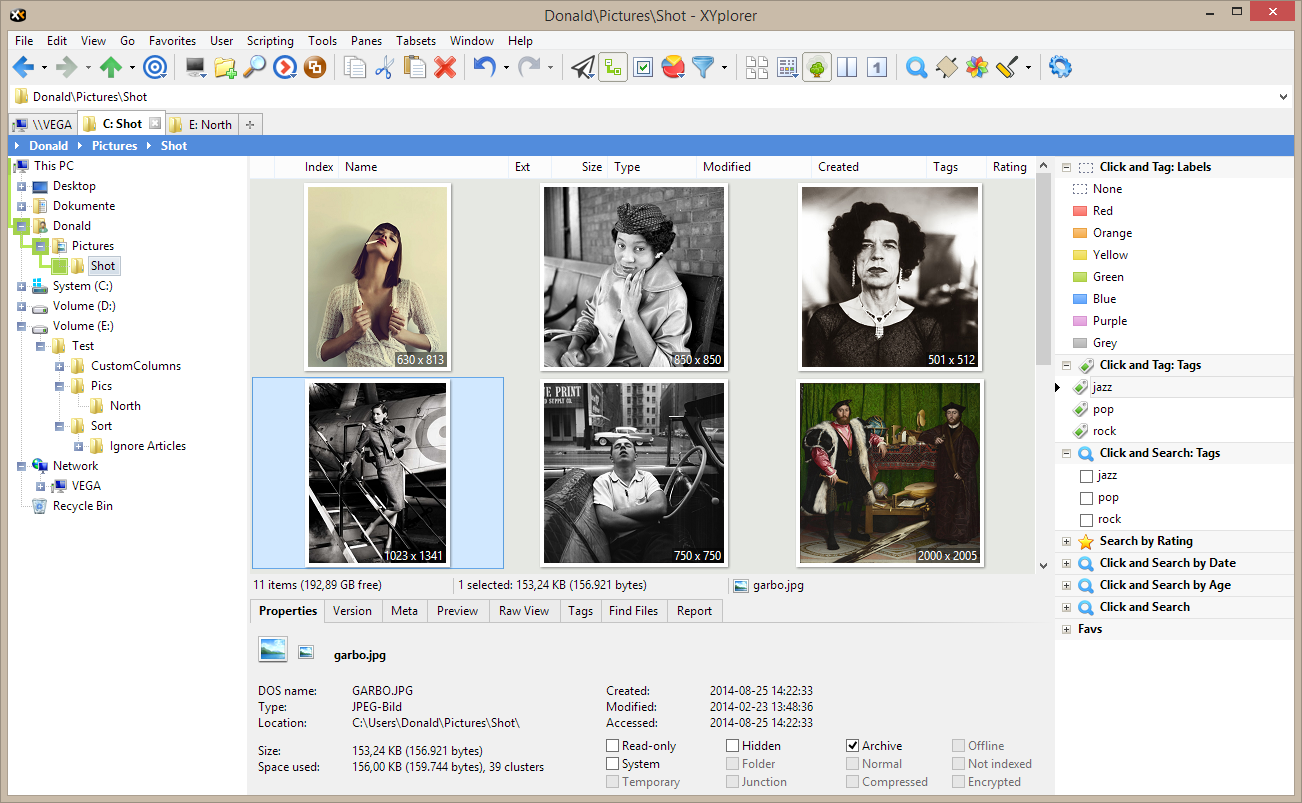Select the 2000 x 2005 painting thumbnail
This screenshot has width=1302, height=803.
pos(890,472)
